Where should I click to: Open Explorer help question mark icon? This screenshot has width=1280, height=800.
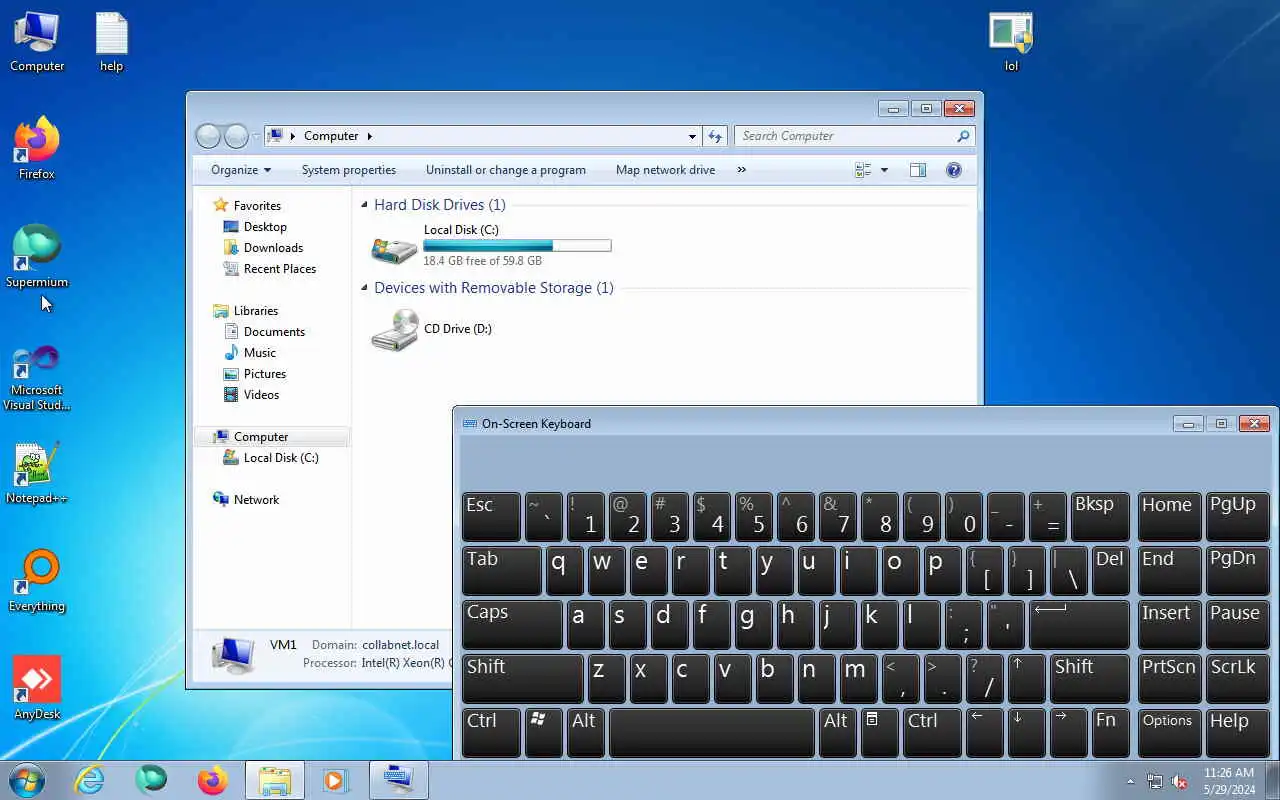[x=954, y=170]
